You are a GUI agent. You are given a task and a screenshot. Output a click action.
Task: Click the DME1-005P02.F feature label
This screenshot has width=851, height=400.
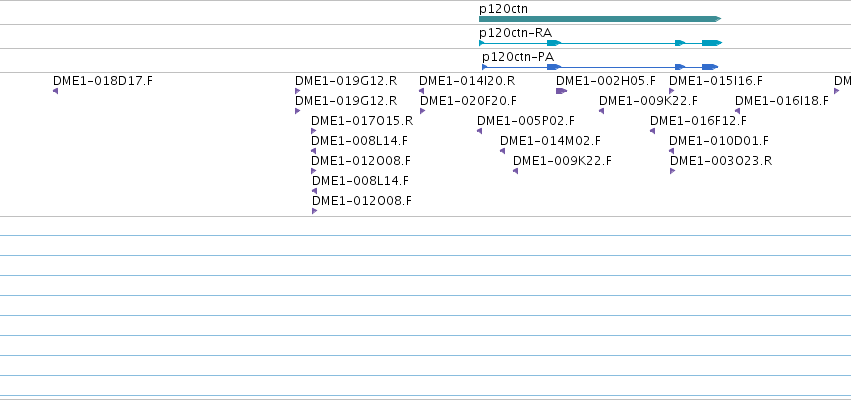[525, 121]
